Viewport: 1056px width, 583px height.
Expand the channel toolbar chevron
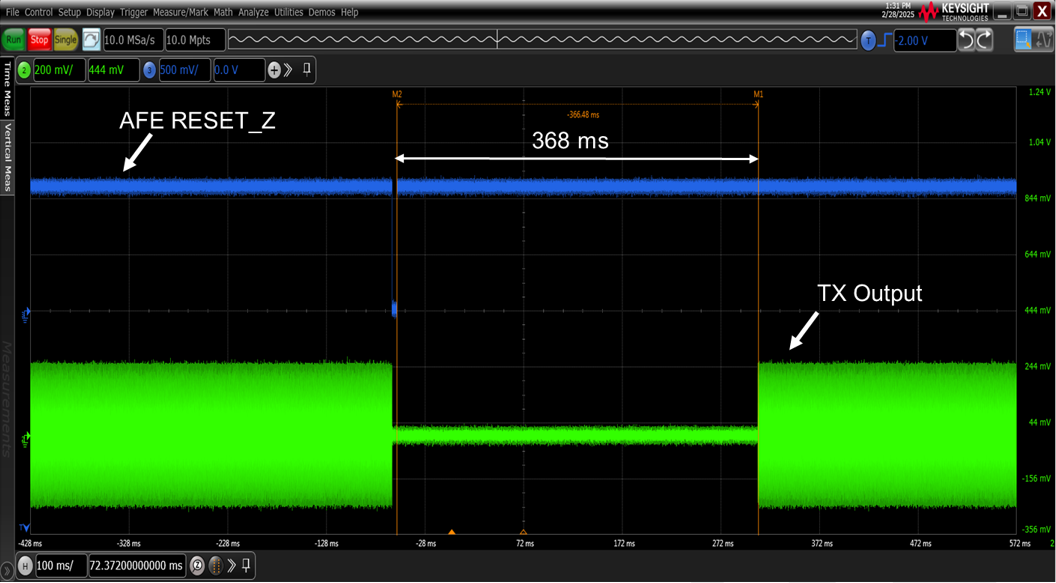289,70
